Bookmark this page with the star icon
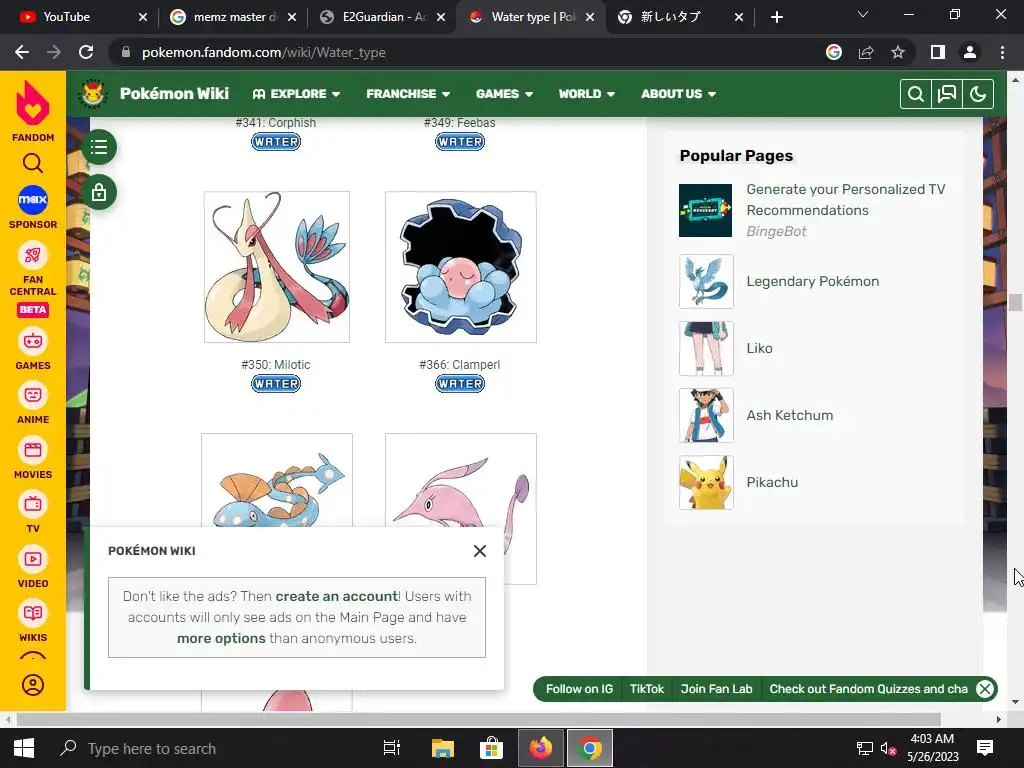Screen dimensions: 1024x768 898,52
